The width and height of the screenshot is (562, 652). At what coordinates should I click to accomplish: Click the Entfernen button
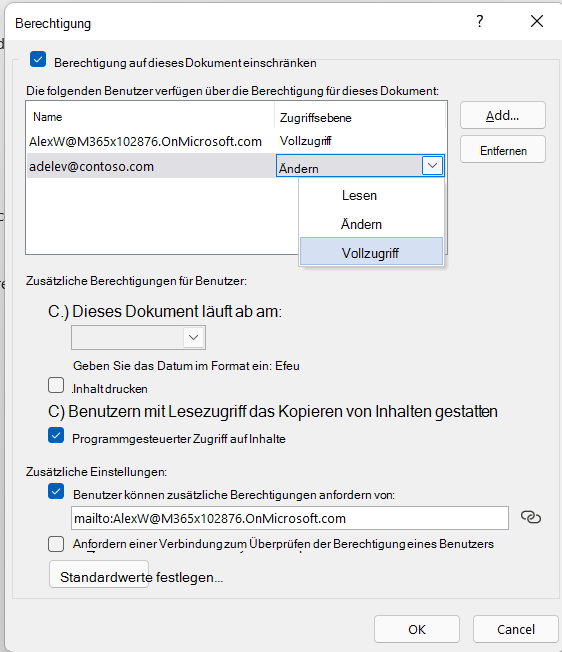503,149
